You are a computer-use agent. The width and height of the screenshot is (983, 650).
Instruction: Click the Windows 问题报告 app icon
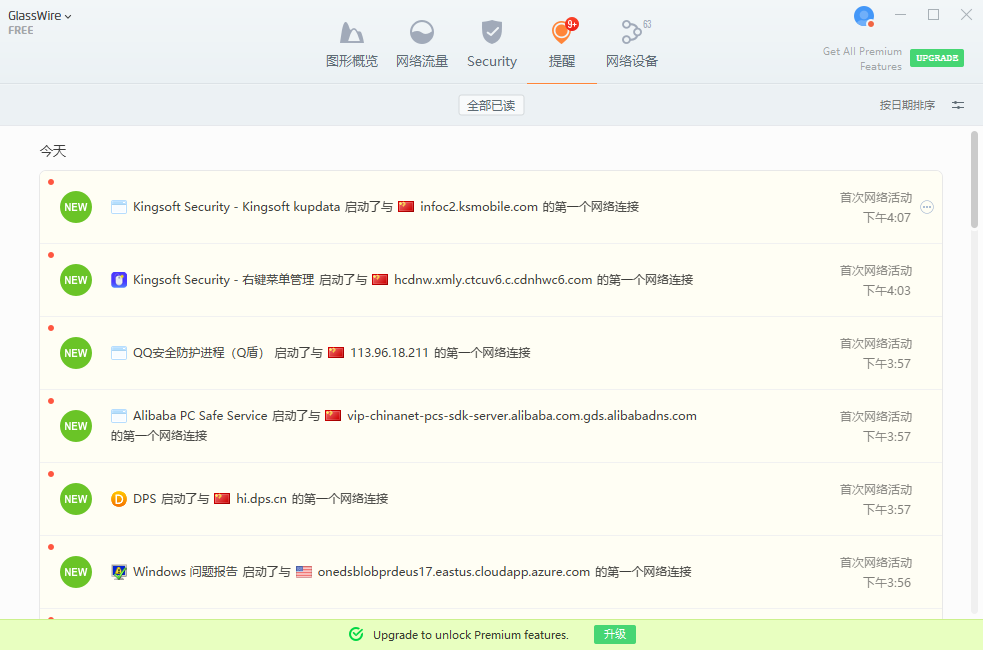(x=119, y=572)
